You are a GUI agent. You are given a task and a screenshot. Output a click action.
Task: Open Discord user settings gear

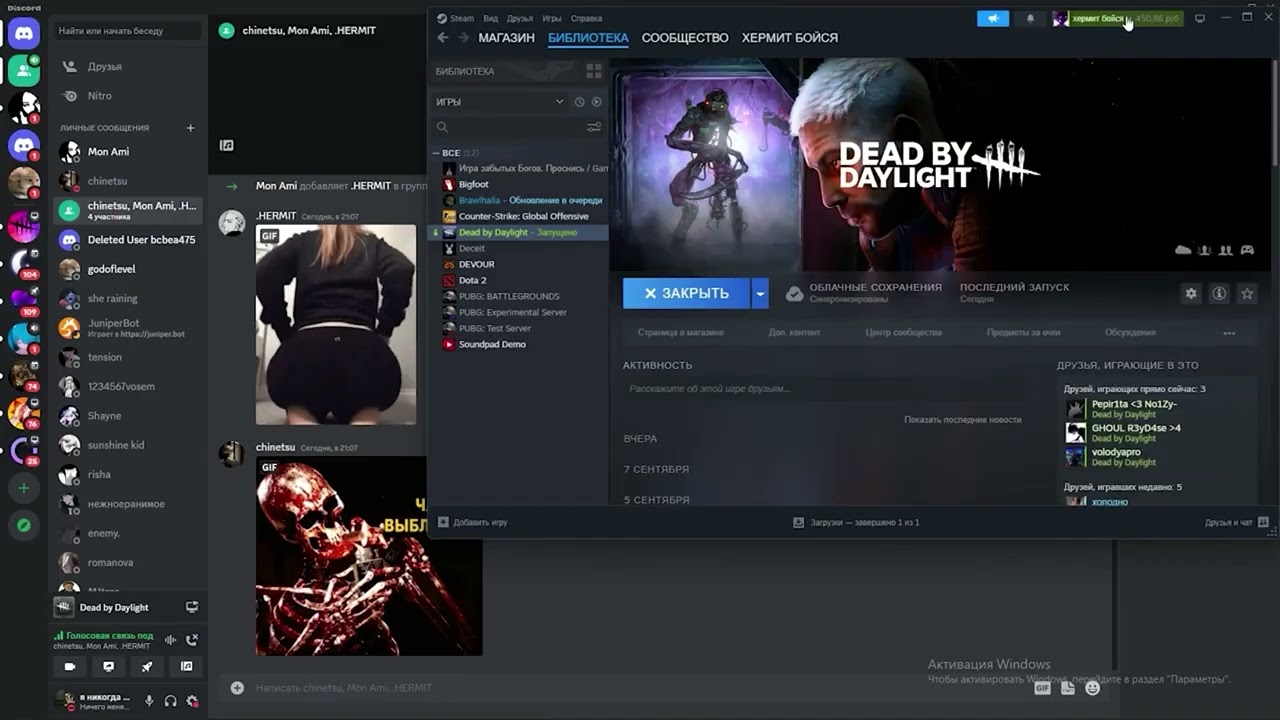click(192, 701)
